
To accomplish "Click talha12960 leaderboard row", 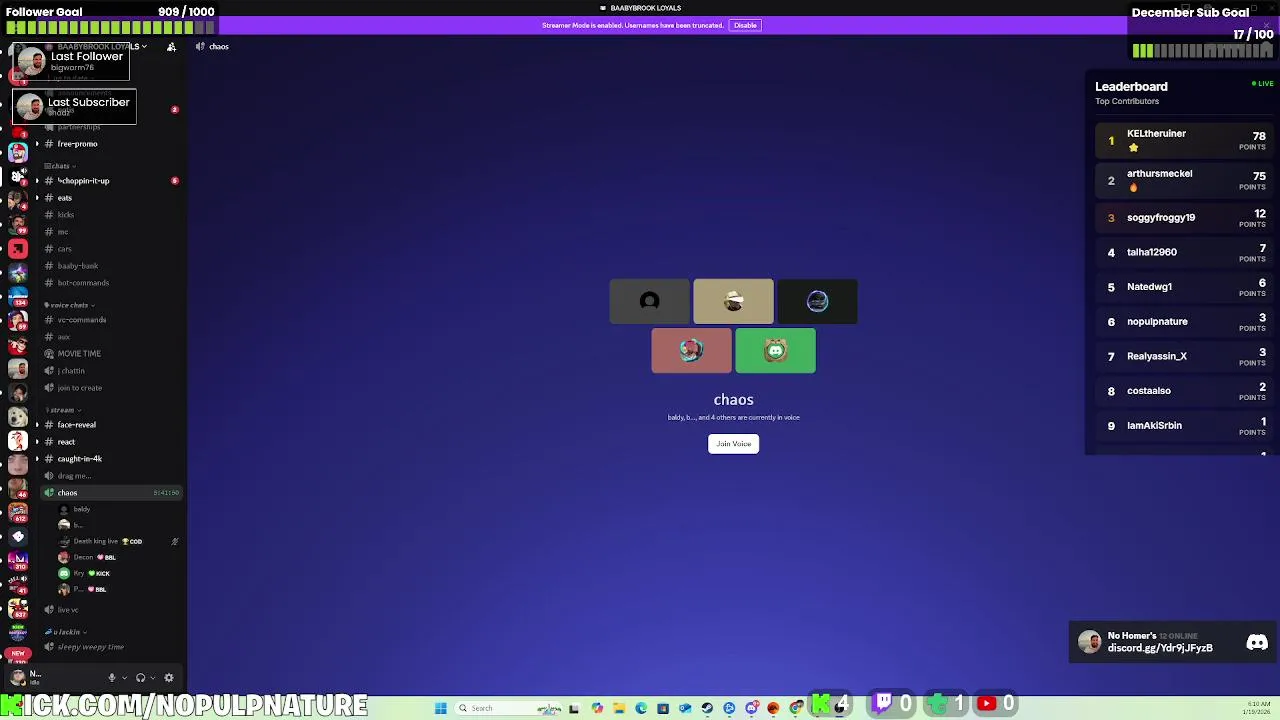I will click(1182, 252).
